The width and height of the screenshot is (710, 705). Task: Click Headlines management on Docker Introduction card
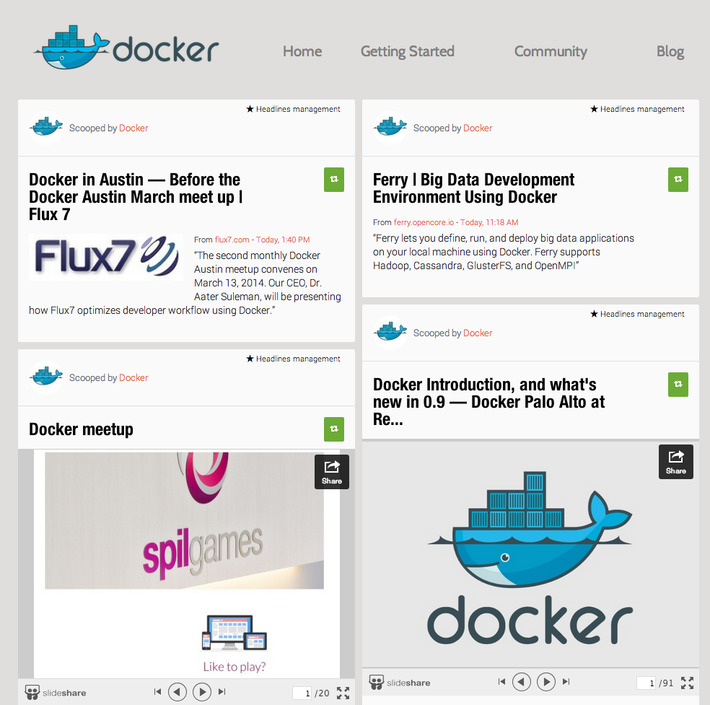coord(638,314)
